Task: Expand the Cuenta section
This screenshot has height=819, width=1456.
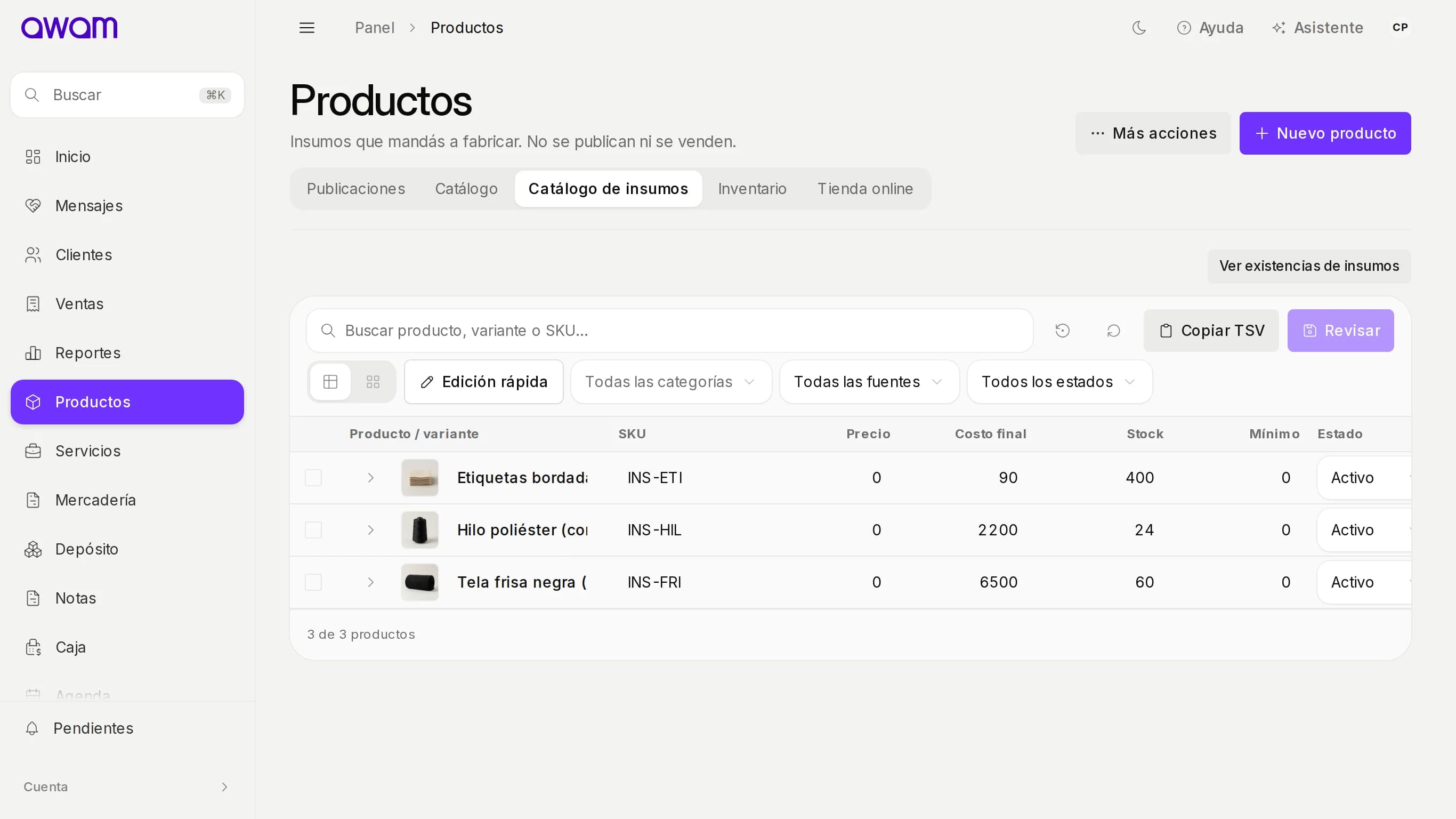Action: click(x=127, y=787)
